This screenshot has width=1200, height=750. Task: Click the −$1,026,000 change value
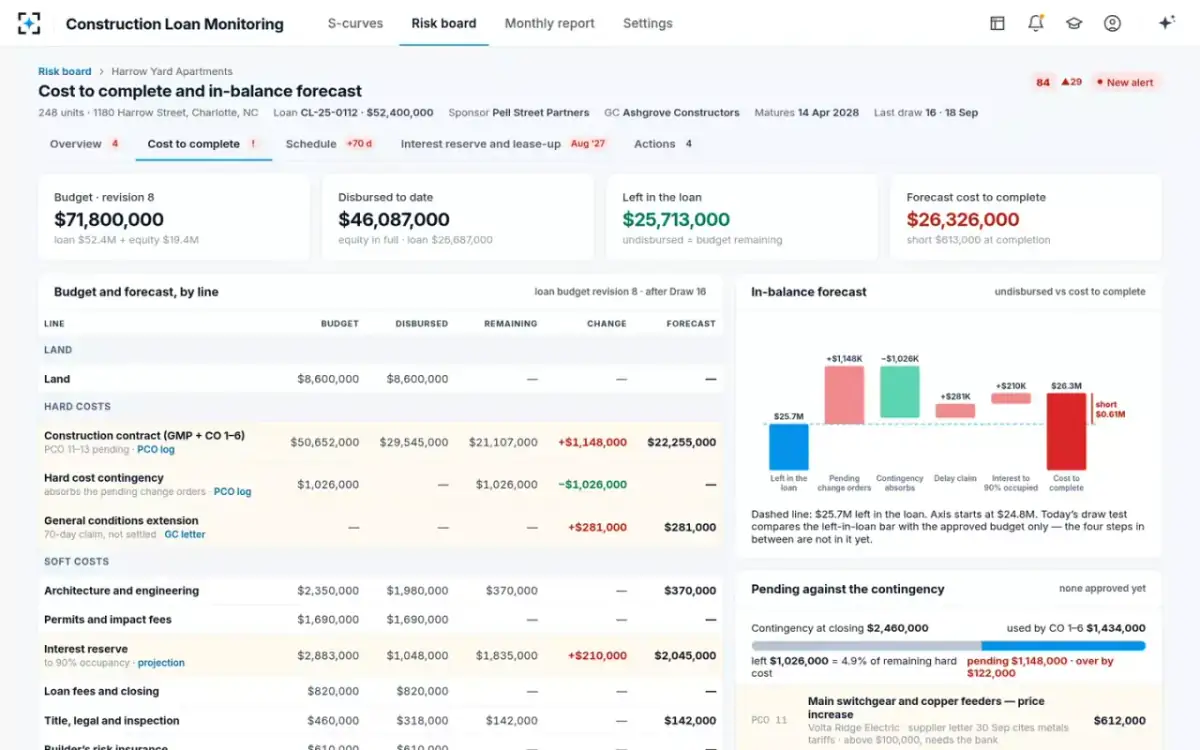(x=593, y=485)
